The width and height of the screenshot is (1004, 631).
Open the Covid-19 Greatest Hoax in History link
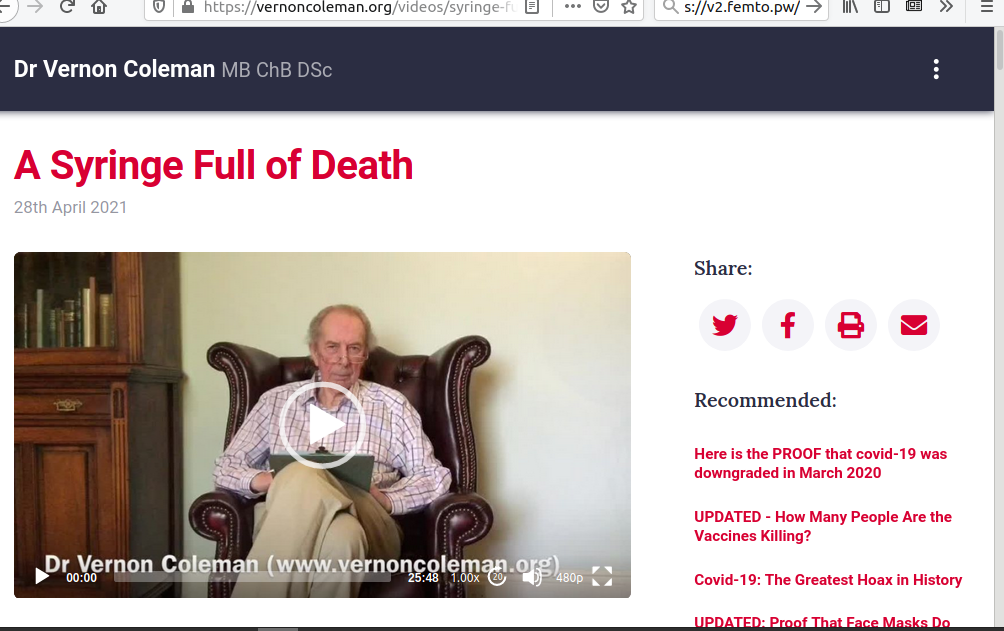tap(828, 580)
